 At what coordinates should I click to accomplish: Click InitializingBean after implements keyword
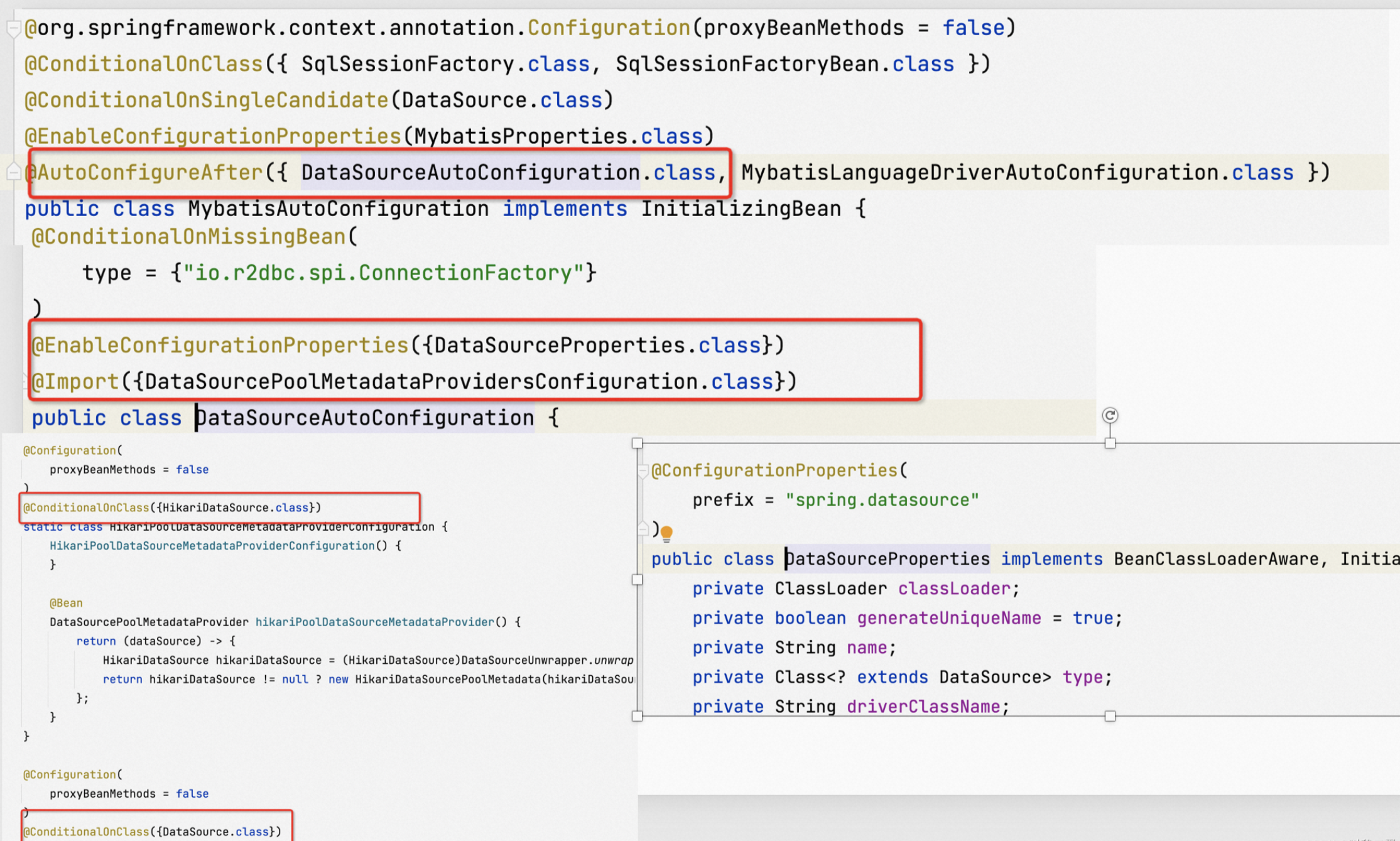pyautogui.click(x=741, y=209)
